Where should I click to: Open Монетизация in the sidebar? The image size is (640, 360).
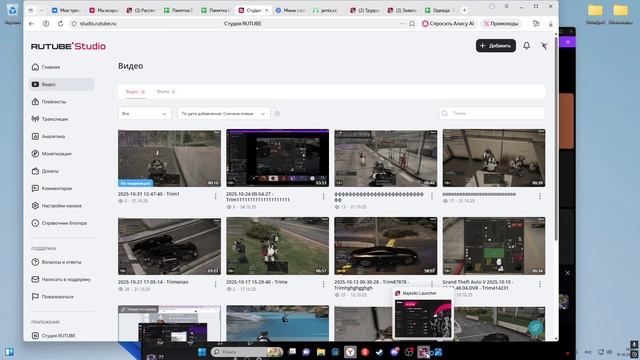[x=56, y=154]
